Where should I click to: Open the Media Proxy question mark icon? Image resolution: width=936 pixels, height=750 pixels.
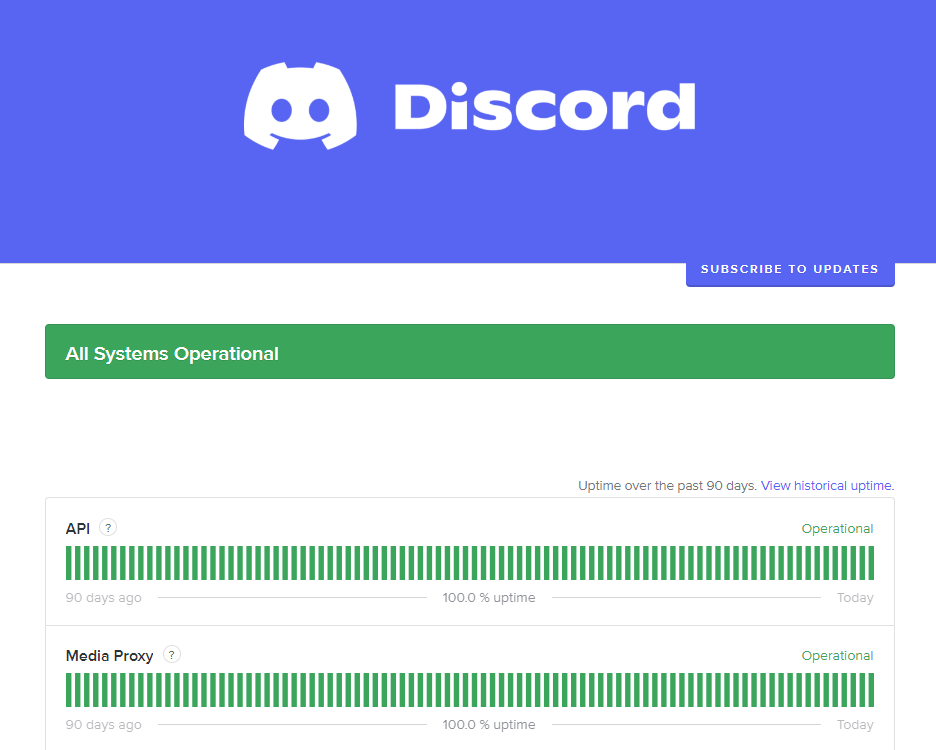tap(172, 655)
